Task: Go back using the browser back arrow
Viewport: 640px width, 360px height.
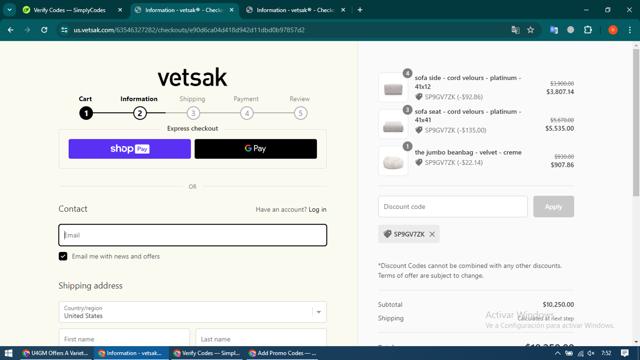Action: [x=11, y=30]
